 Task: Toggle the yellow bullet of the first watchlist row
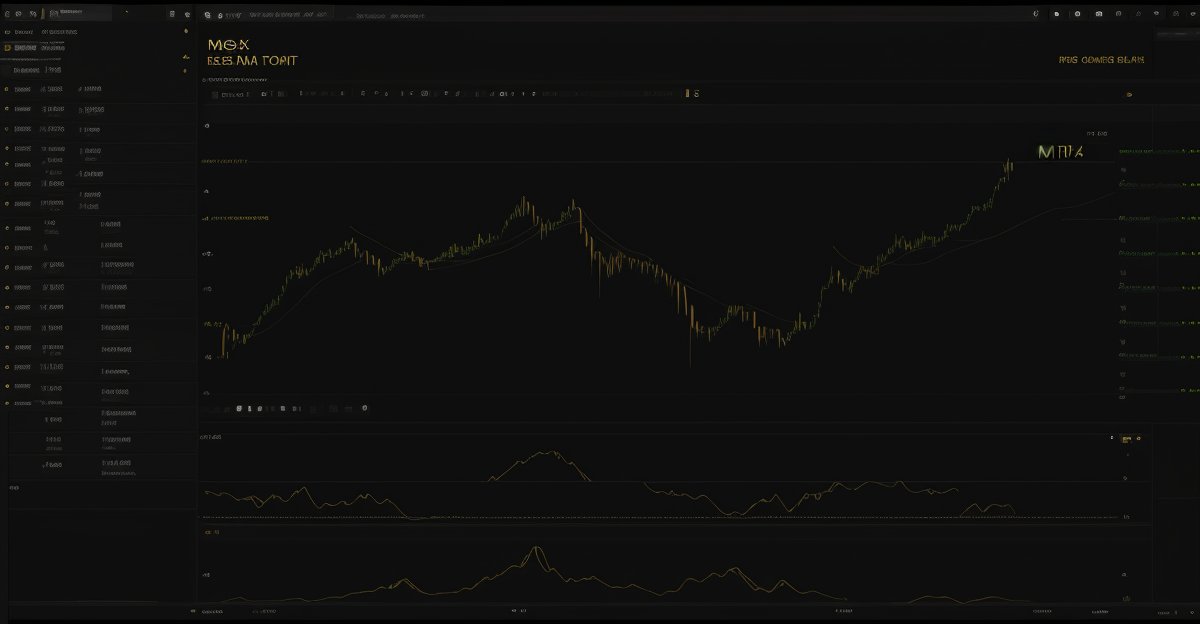click(7, 89)
